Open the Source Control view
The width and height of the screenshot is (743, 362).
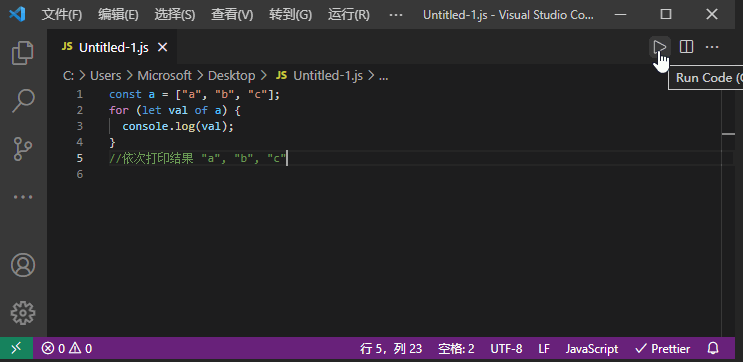click(x=23, y=149)
